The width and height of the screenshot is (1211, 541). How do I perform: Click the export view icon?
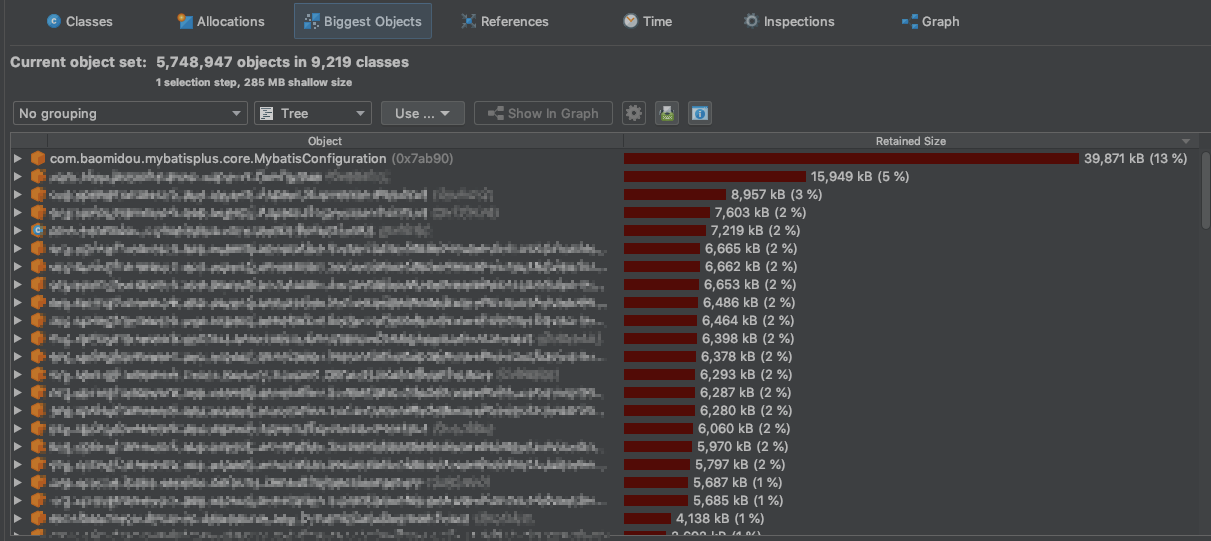666,113
